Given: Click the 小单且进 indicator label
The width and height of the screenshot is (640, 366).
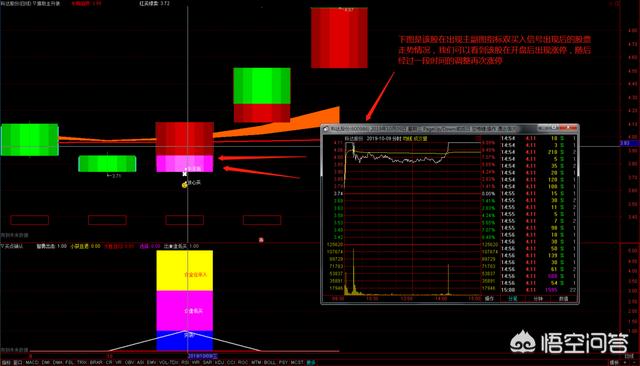Looking at the screenshot, I should coord(80,246).
